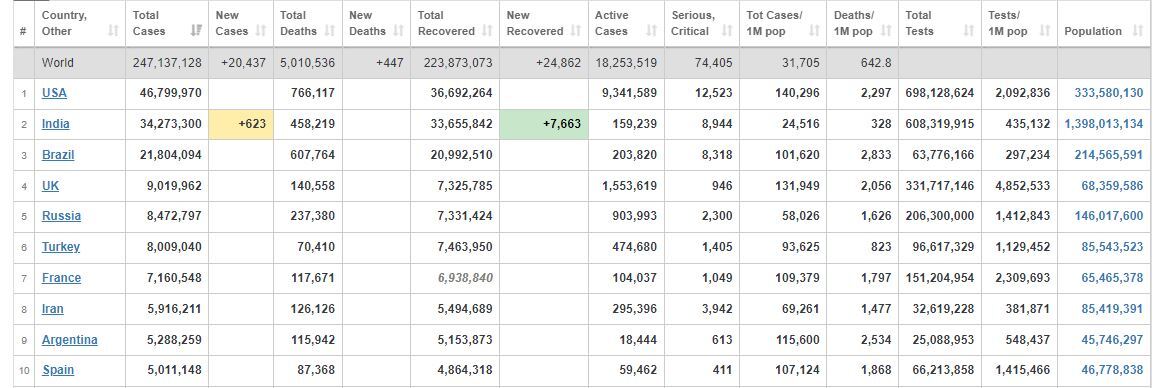1159x388 pixels.
Task: Click World active cases 18,253,519
Action: click(625, 63)
